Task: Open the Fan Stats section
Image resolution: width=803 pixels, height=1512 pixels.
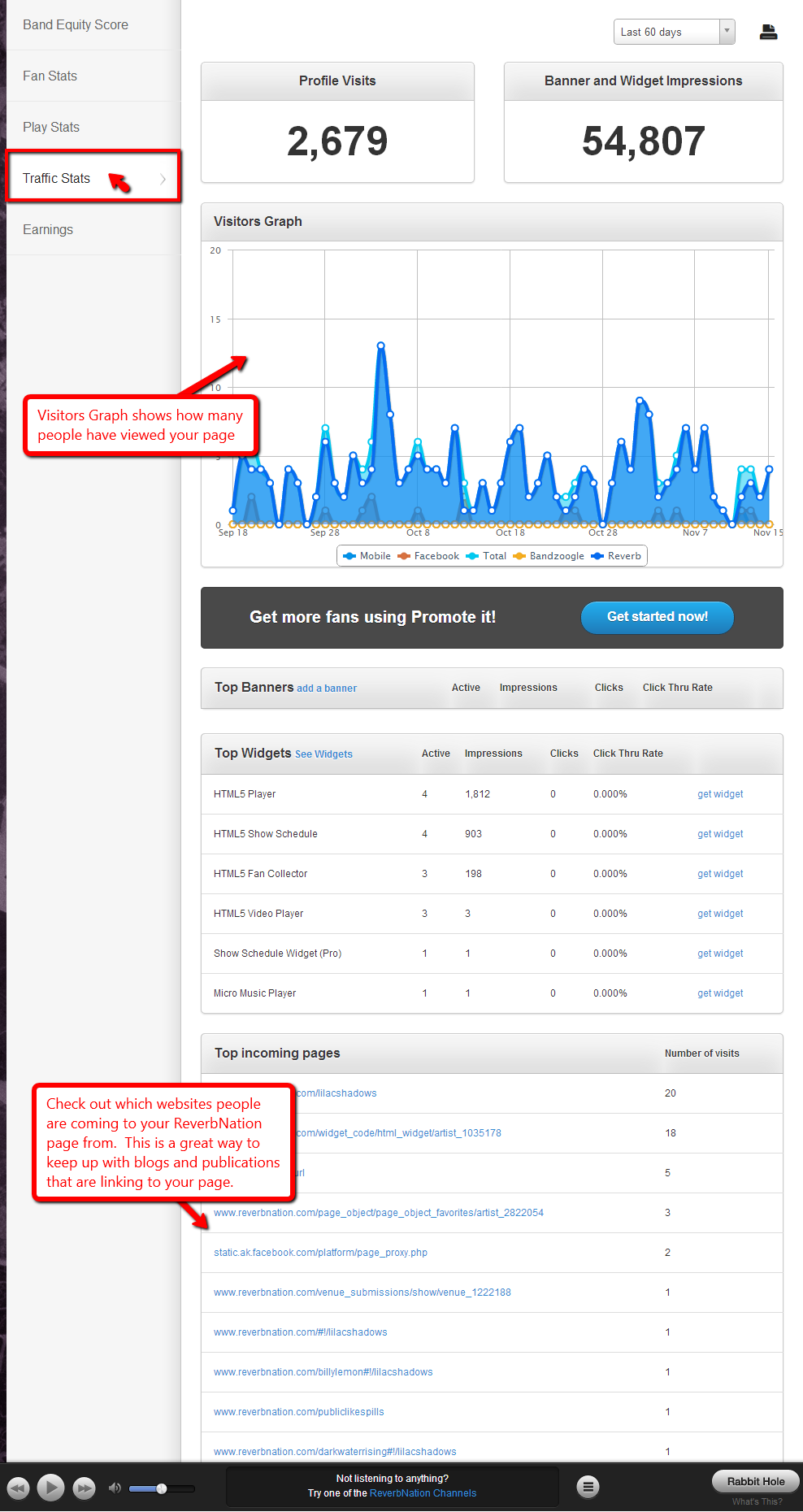Action: [x=50, y=76]
